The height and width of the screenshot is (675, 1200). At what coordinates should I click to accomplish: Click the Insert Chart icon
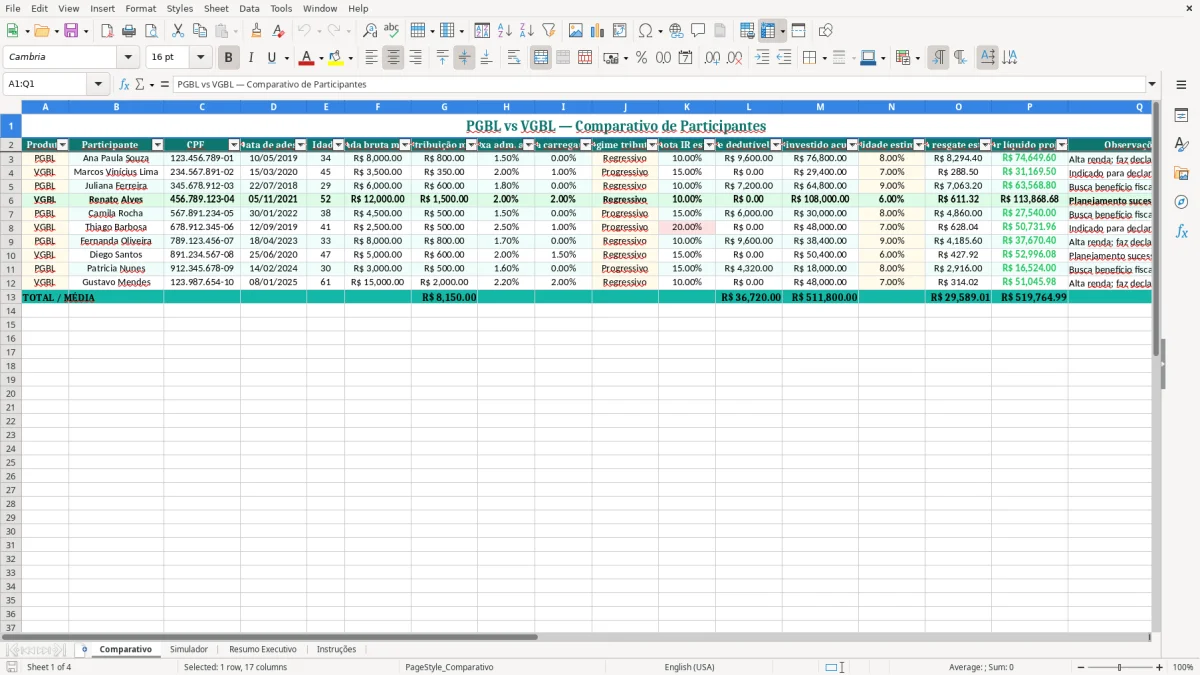pos(598,31)
